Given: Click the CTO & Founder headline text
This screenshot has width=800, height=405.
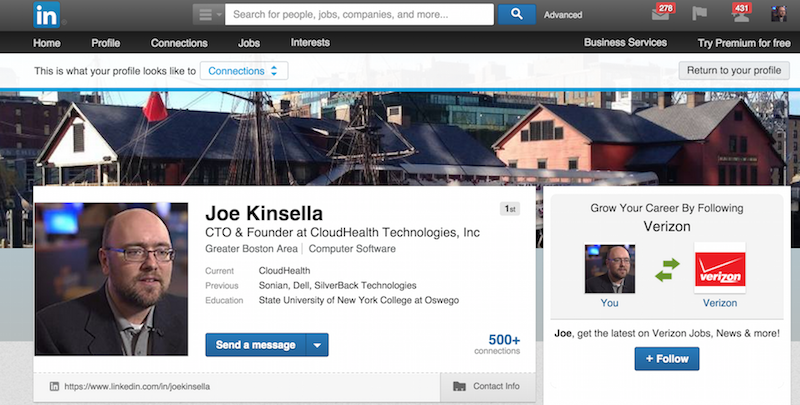Looking at the screenshot, I should click(342, 233).
